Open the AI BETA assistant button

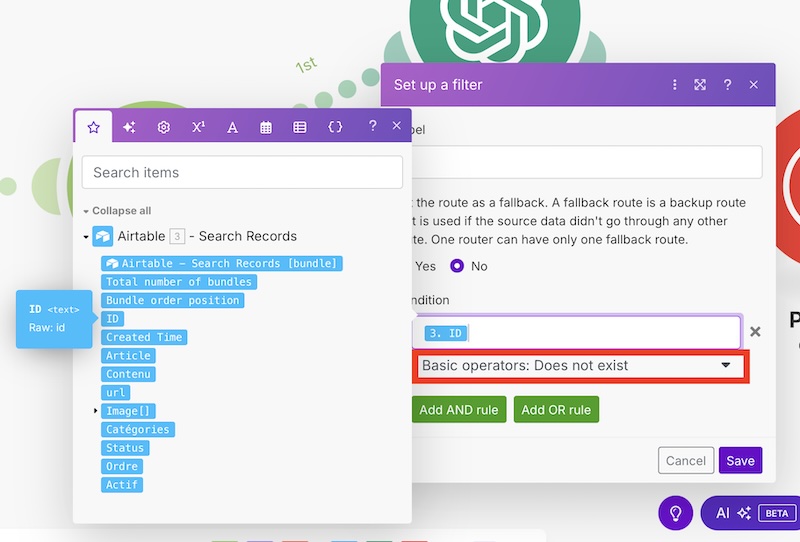pos(751,512)
